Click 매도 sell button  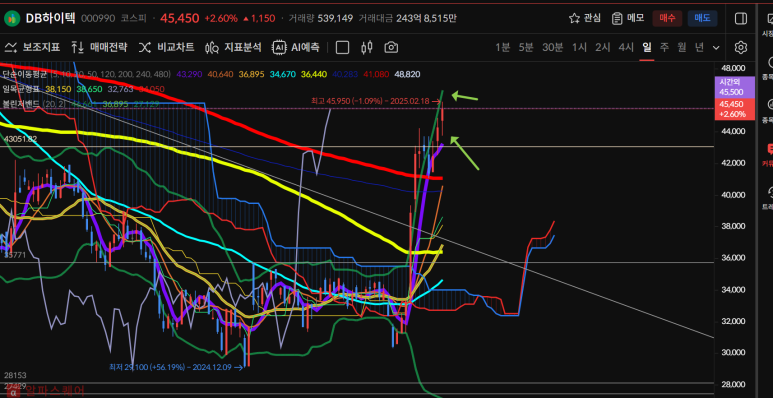tap(703, 18)
